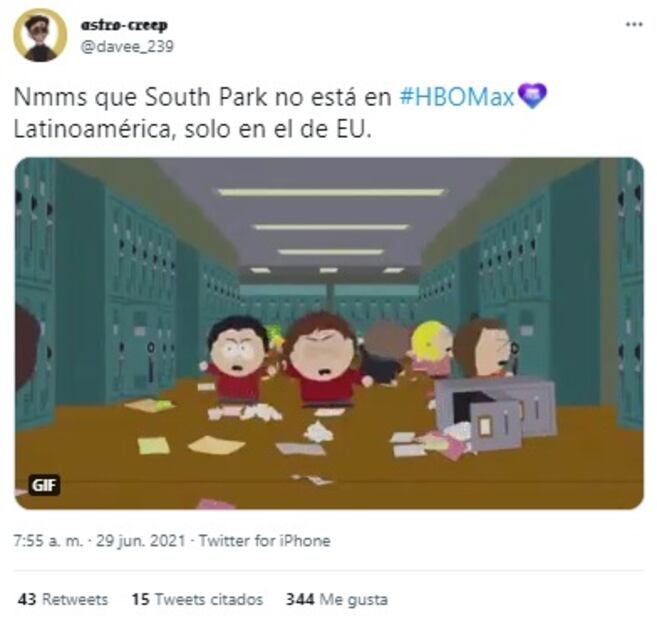Click the purple heart emoji icon

tap(532, 96)
